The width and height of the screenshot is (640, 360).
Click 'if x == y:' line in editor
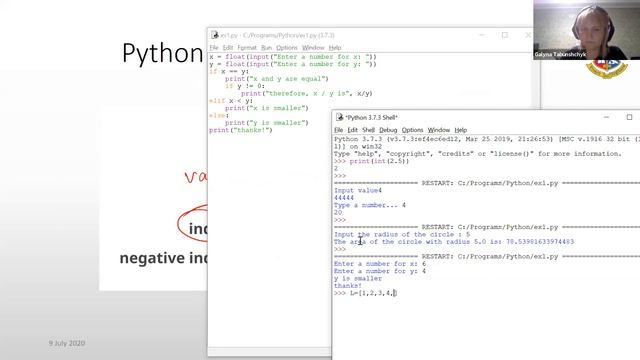click(229, 71)
